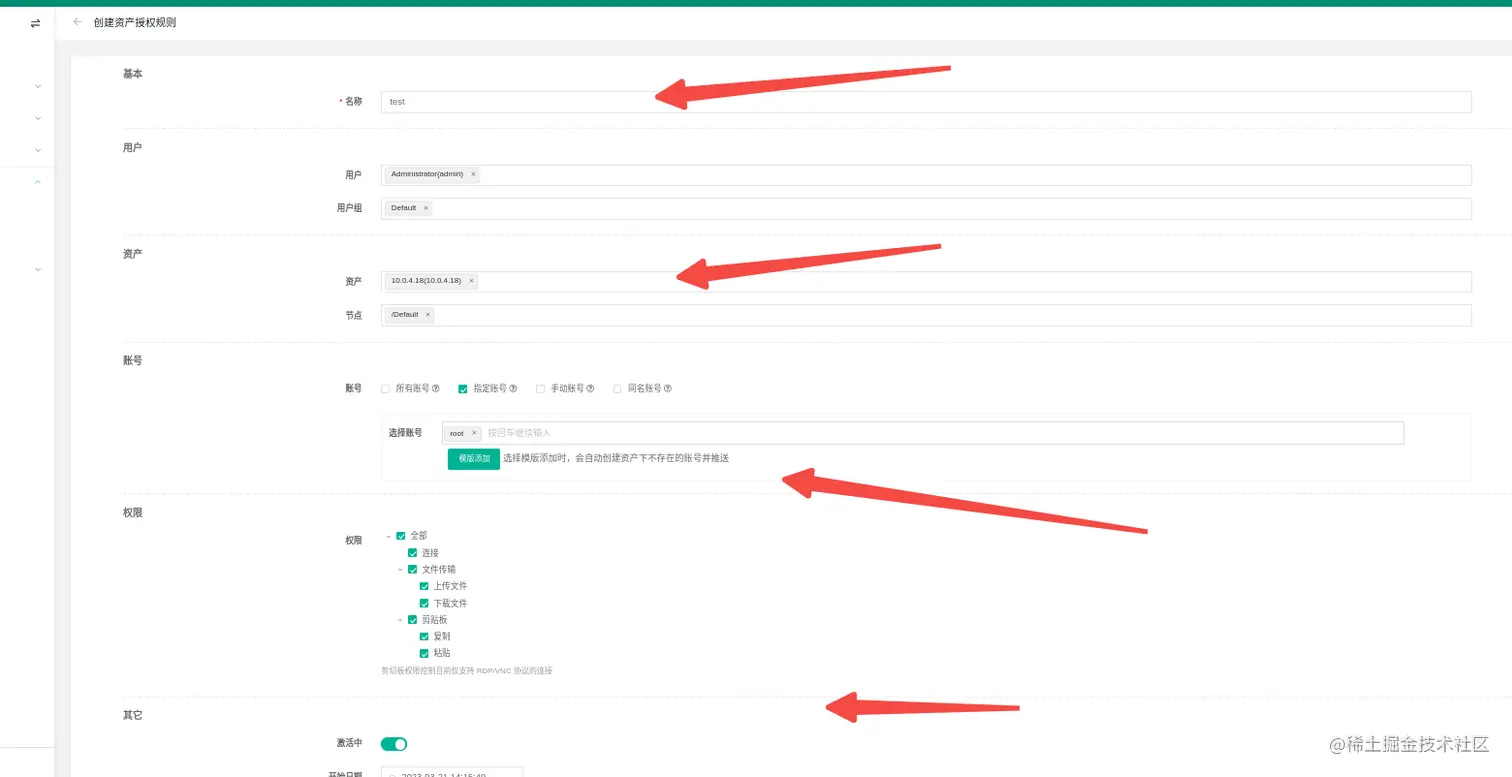Toggle the sidebar collapse icon at top left
The width and height of the screenshot is (1512, 777).
coord(35,23)
